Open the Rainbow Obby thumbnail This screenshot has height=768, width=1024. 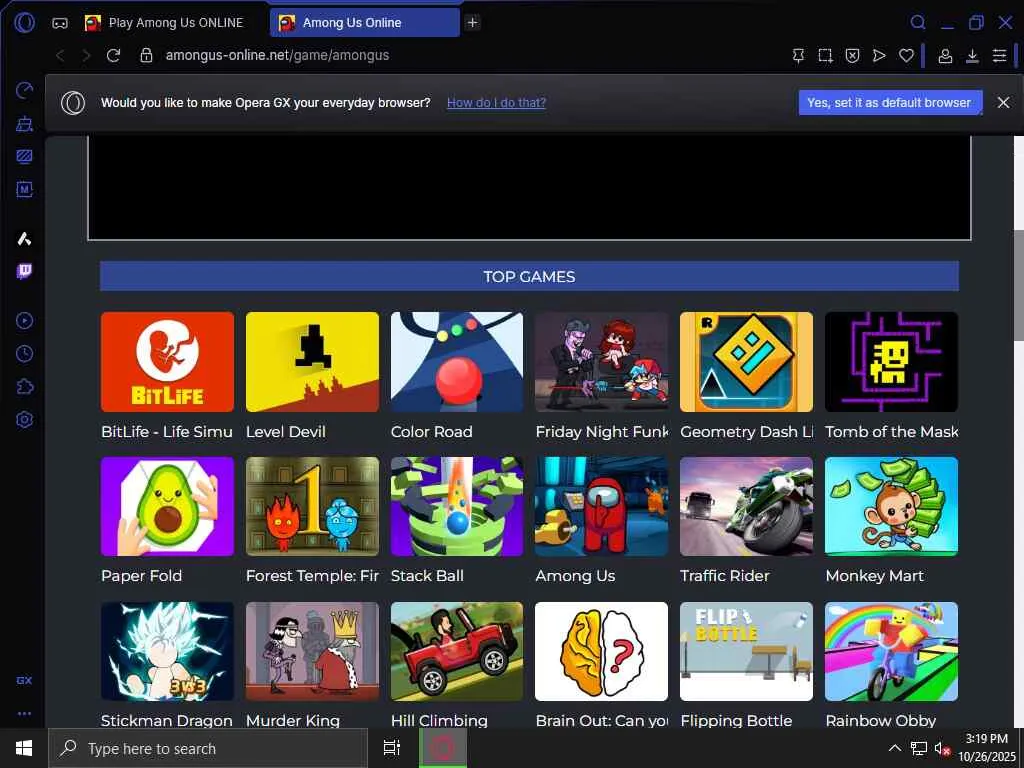[x=891, y=652]
